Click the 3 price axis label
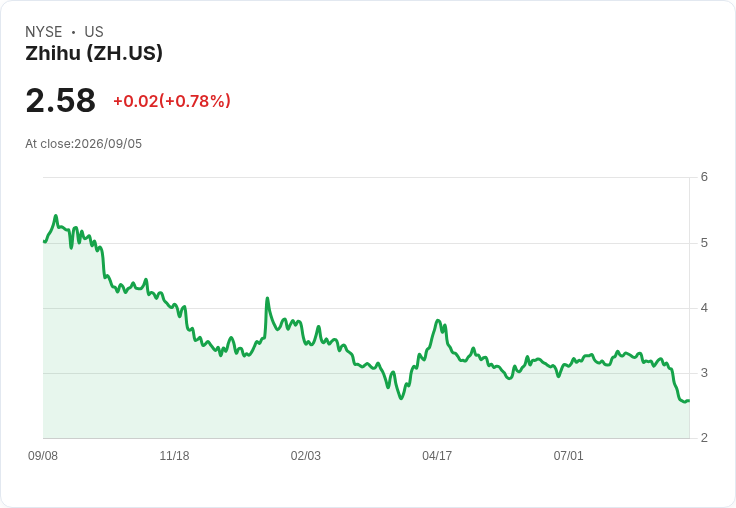Viewport: 736px width, 508px height. [704, 373]
